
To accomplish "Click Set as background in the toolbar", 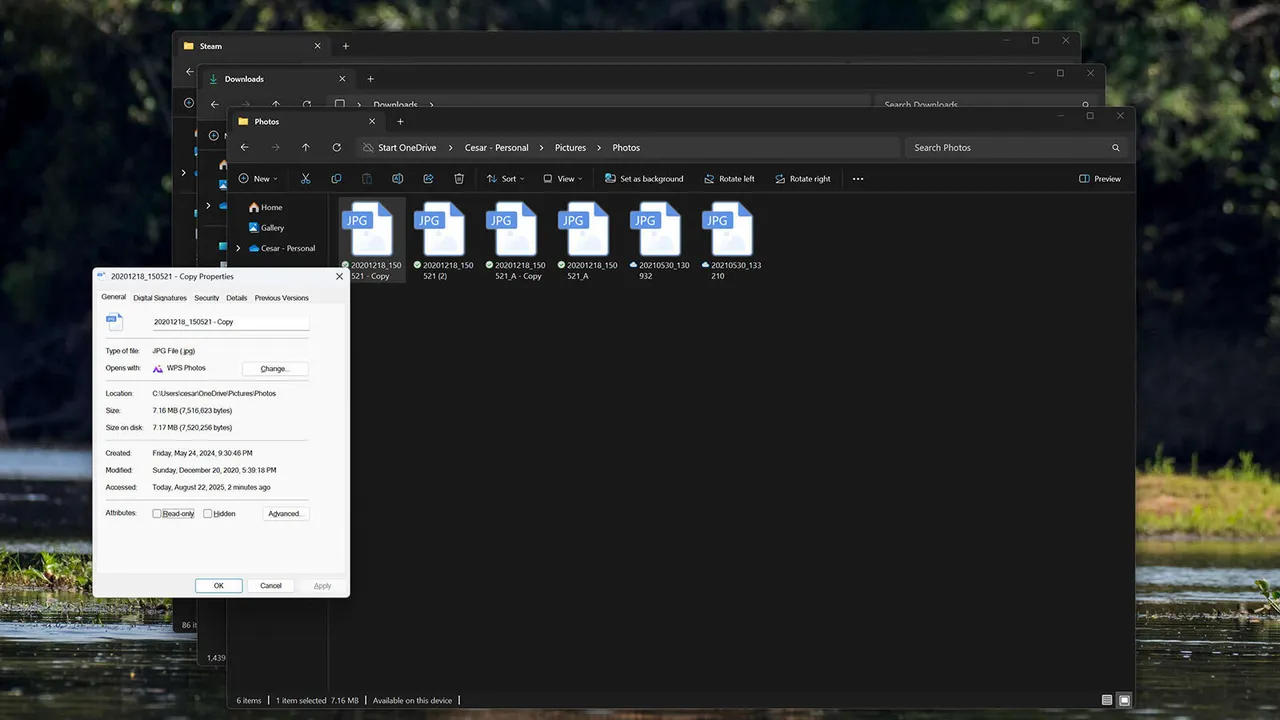I will point(646,178).
